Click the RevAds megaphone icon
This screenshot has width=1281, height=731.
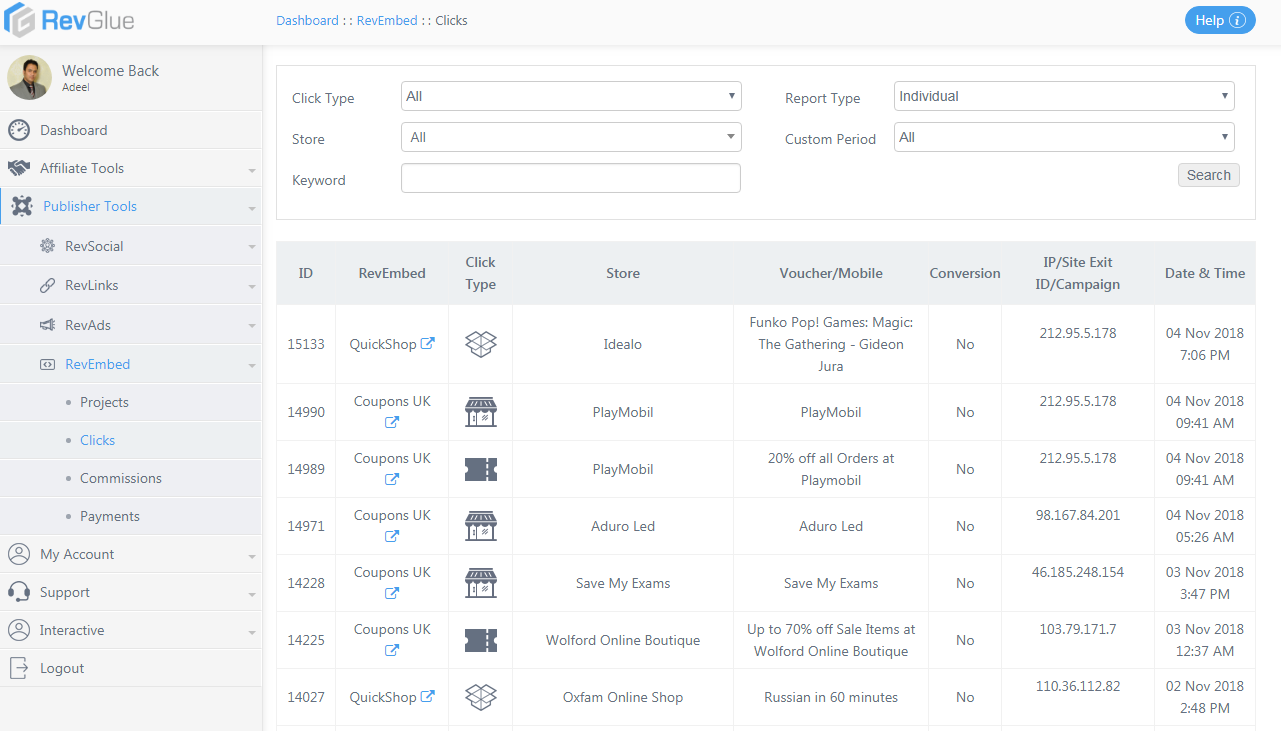pyautogui.click(x=47, y=325)
